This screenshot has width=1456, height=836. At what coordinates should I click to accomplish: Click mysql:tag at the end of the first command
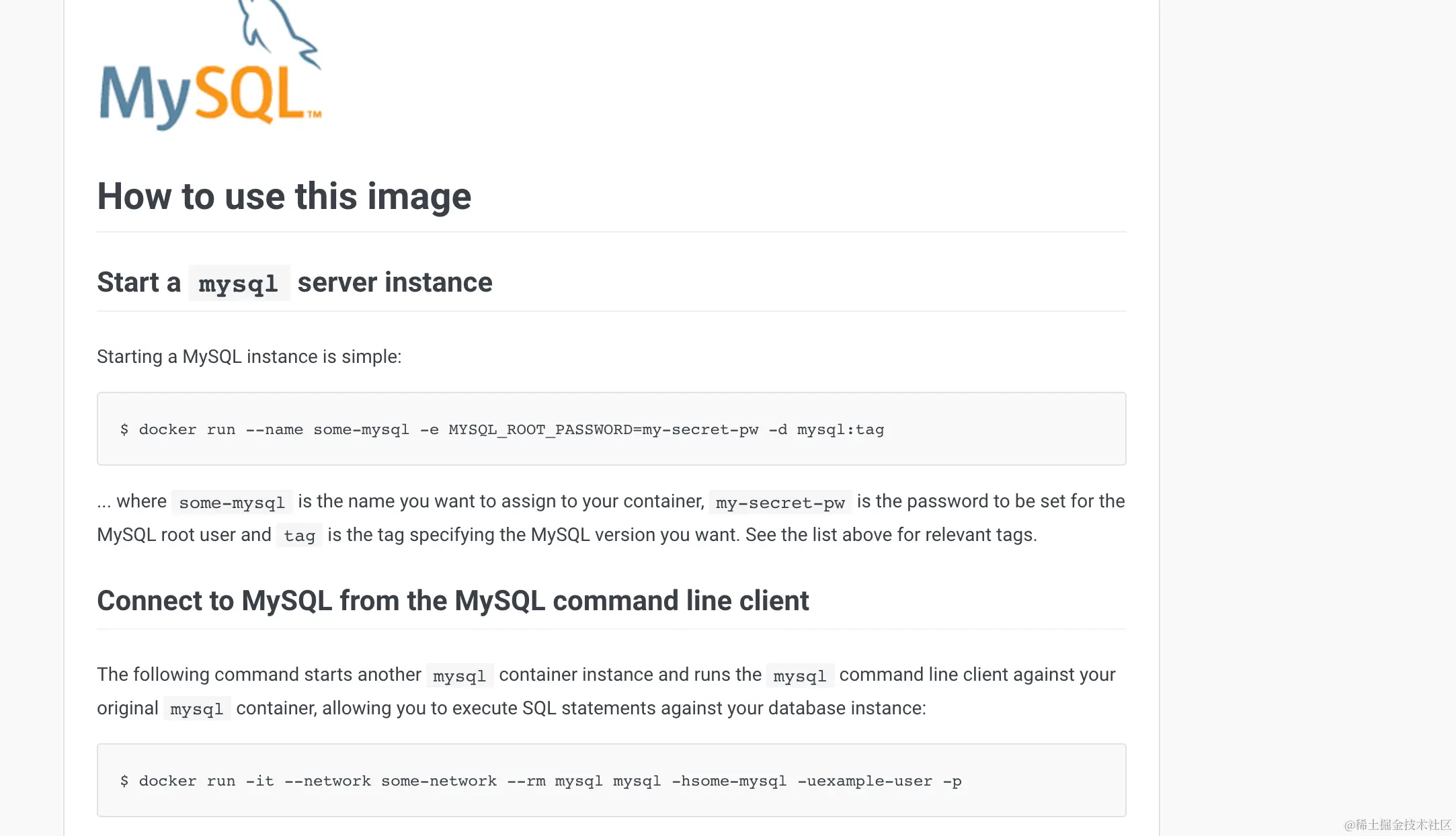click(x=840, y=429)
